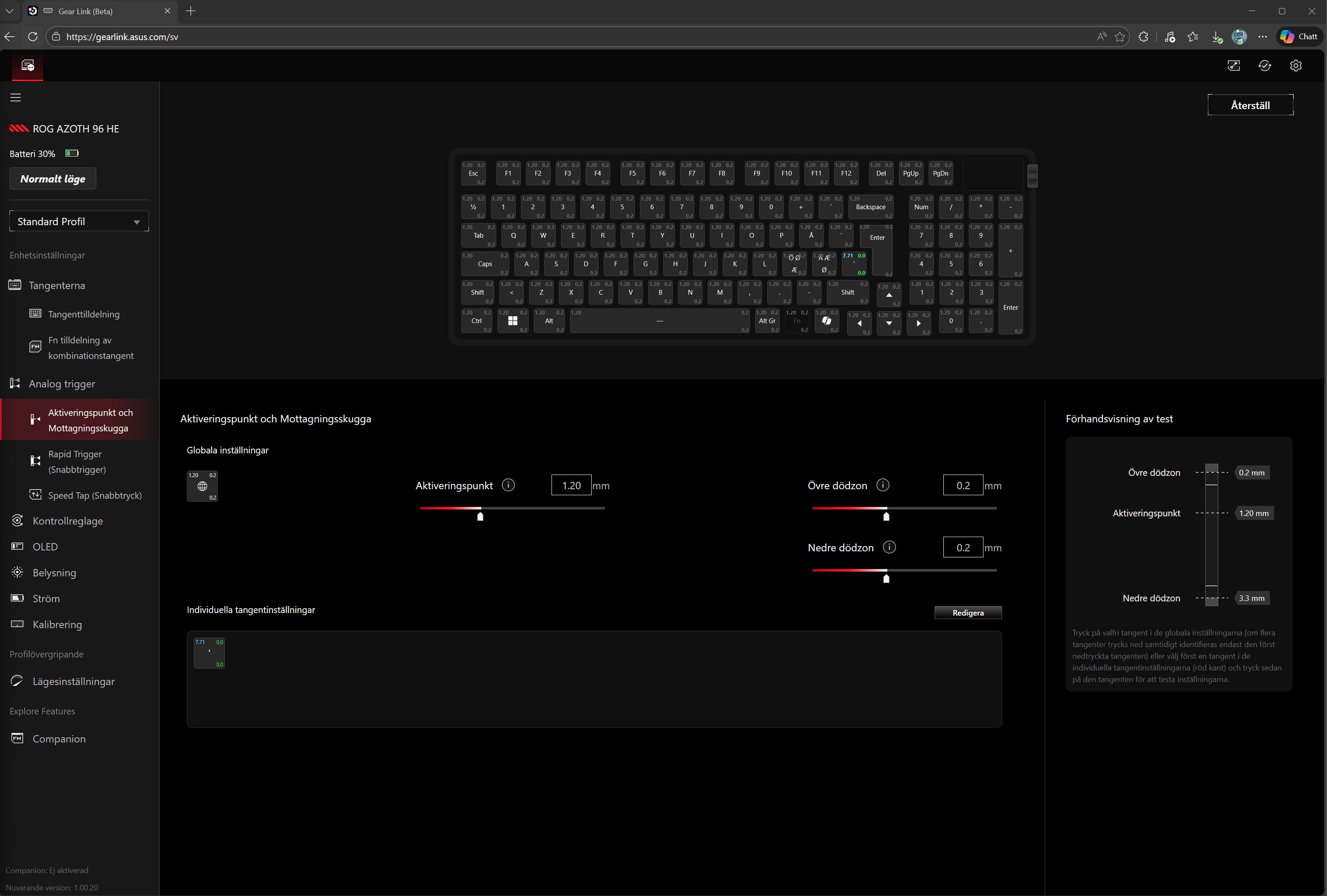Click the device tab icon in top bar
Viewport: 1327px width, 896px height.
click(28, 66)
